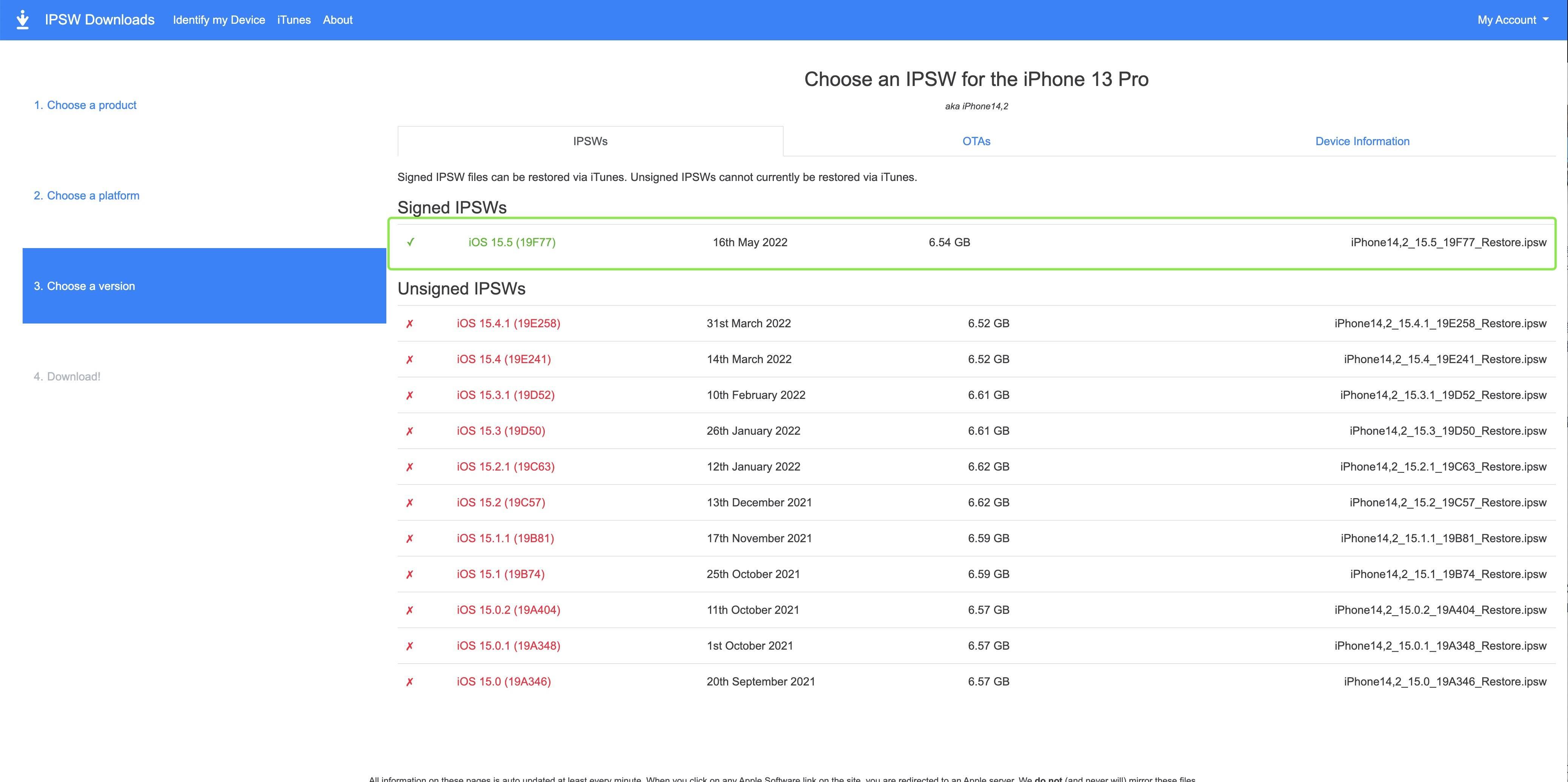Choose iOS 15.3.1 (19D52) version link

click(x=505, y=395)
